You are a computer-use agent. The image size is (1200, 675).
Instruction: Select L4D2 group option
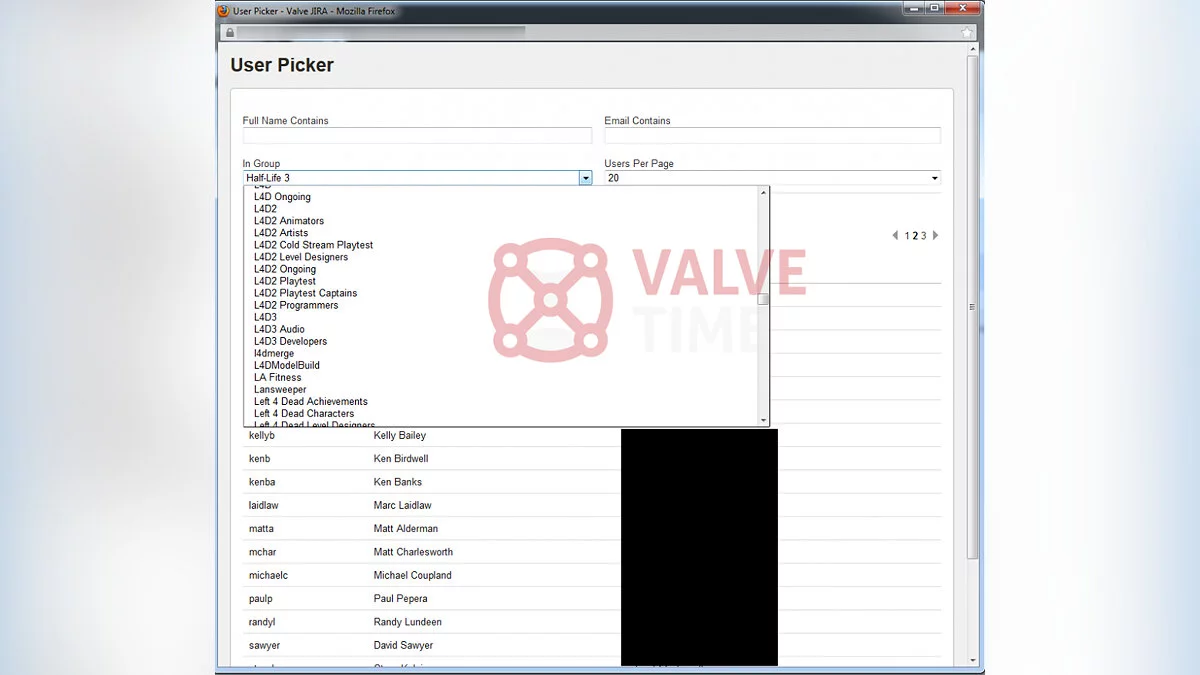[265, 209]
